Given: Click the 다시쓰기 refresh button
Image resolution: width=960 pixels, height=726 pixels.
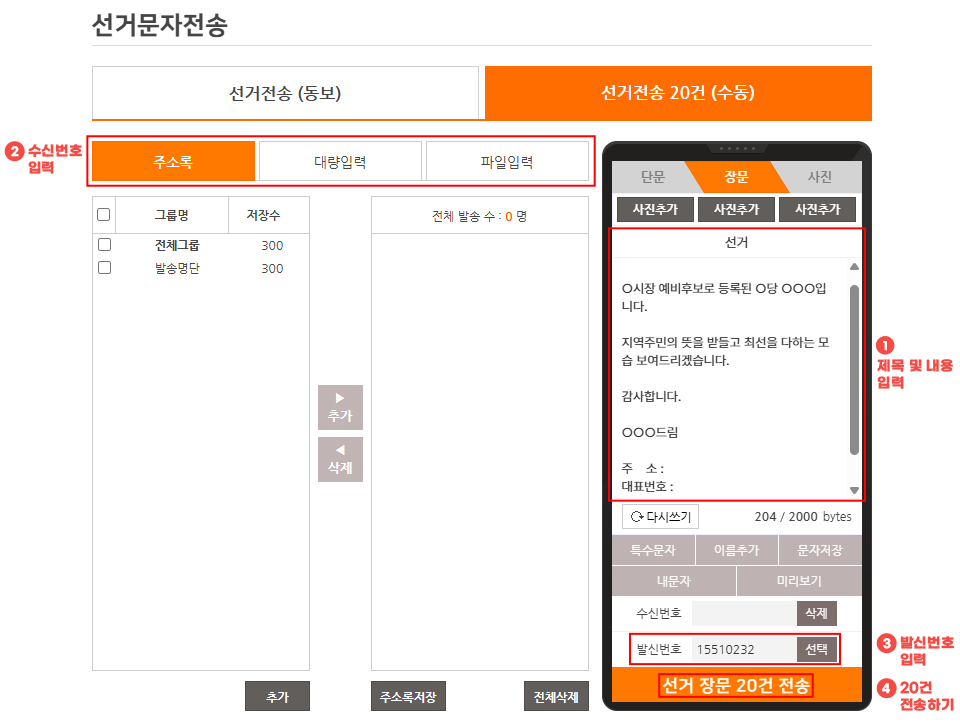Looking at the screenshot, I should pyautogui.click(x=660, y=517).
